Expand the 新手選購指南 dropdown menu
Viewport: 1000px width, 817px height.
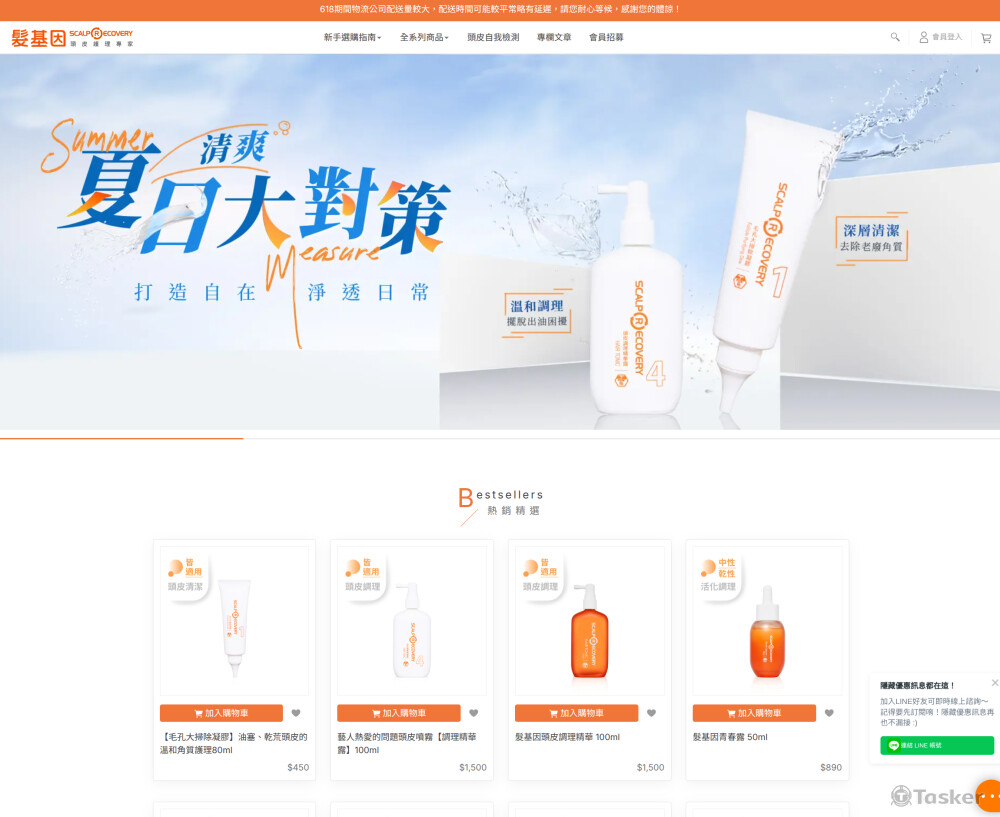pyautogui.click(x=352, y=37)
